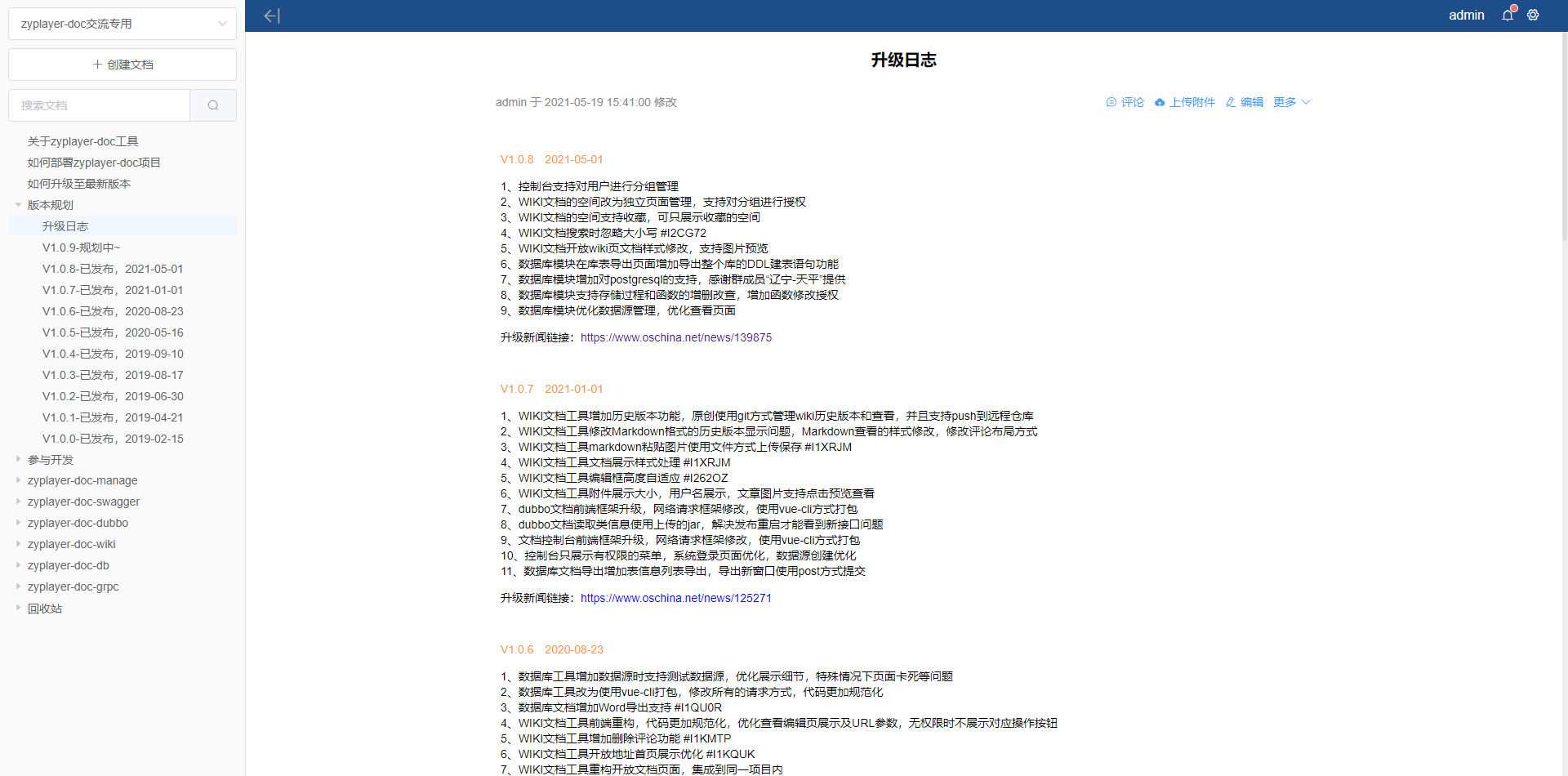The height and width of the screenshot is (776, 1568).
Task: Focus the 搜索文档 input field
Action: tap(99, 105)
